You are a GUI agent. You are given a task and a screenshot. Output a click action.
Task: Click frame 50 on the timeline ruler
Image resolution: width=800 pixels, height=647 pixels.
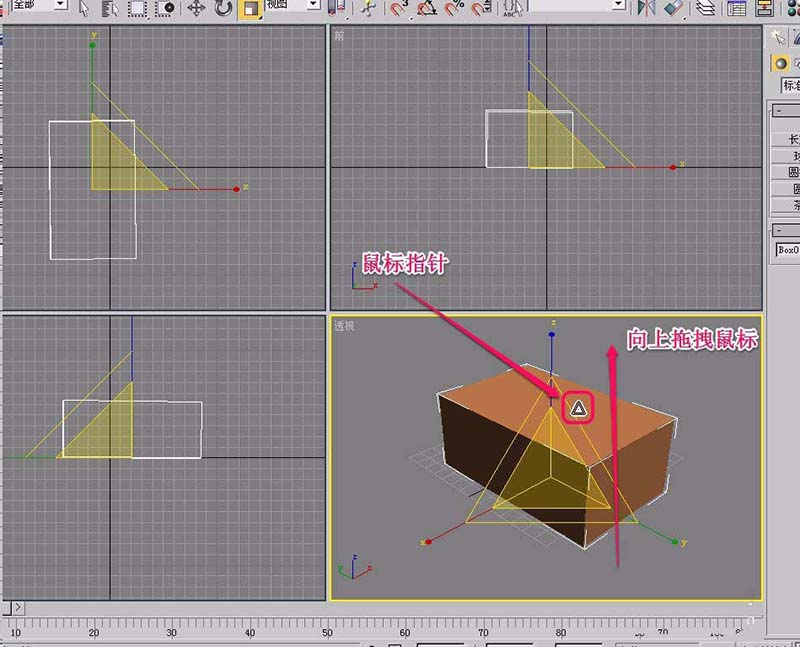[327, 633]
